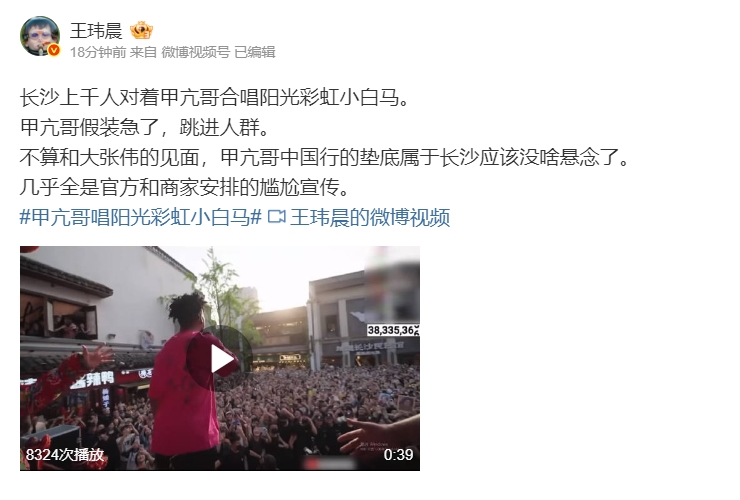Click the video thumbnail of the crowd

point(220,358)
